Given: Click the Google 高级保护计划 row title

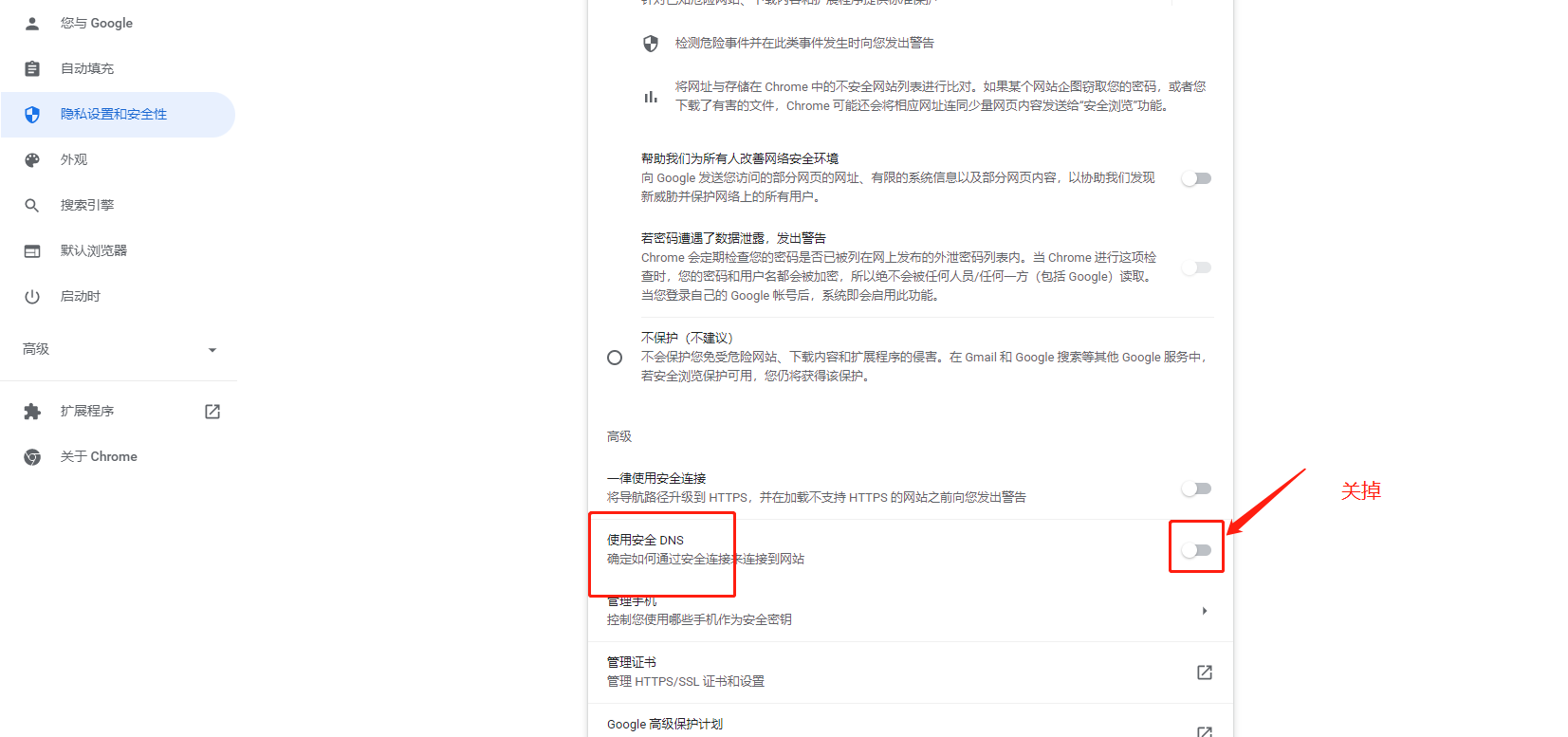Looking at the screenshot, I should [665, 724].
